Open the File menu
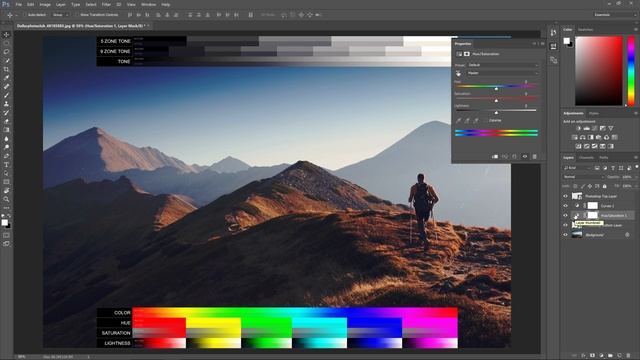640x360 pixels. tap(18, 4)
